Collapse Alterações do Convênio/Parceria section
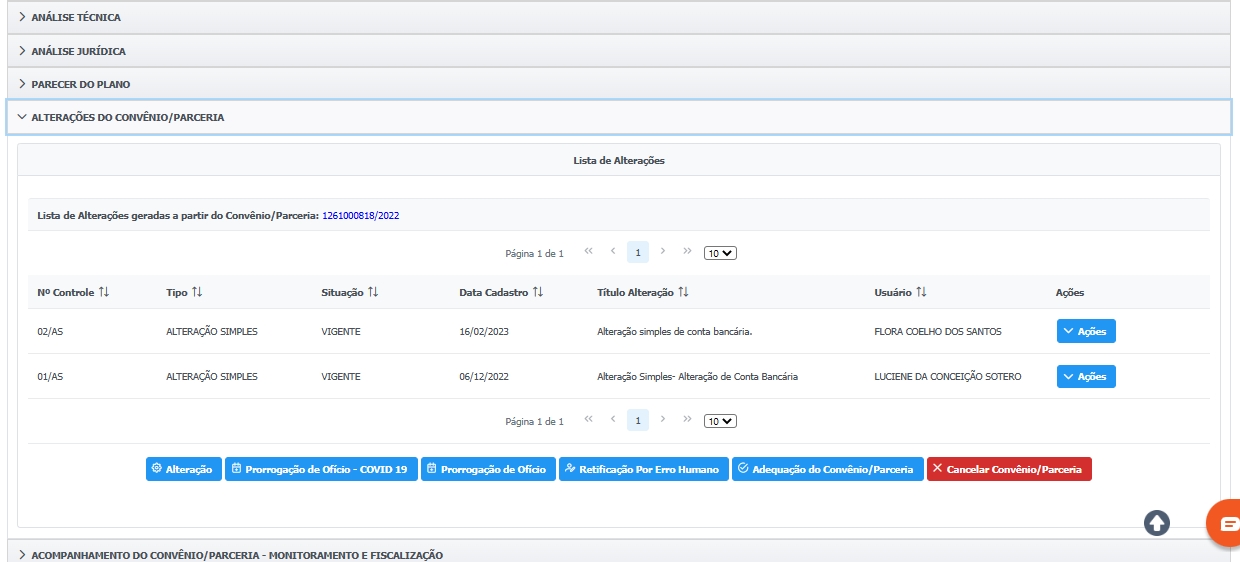The image size is (1240, 562). [x=127, y=117]
